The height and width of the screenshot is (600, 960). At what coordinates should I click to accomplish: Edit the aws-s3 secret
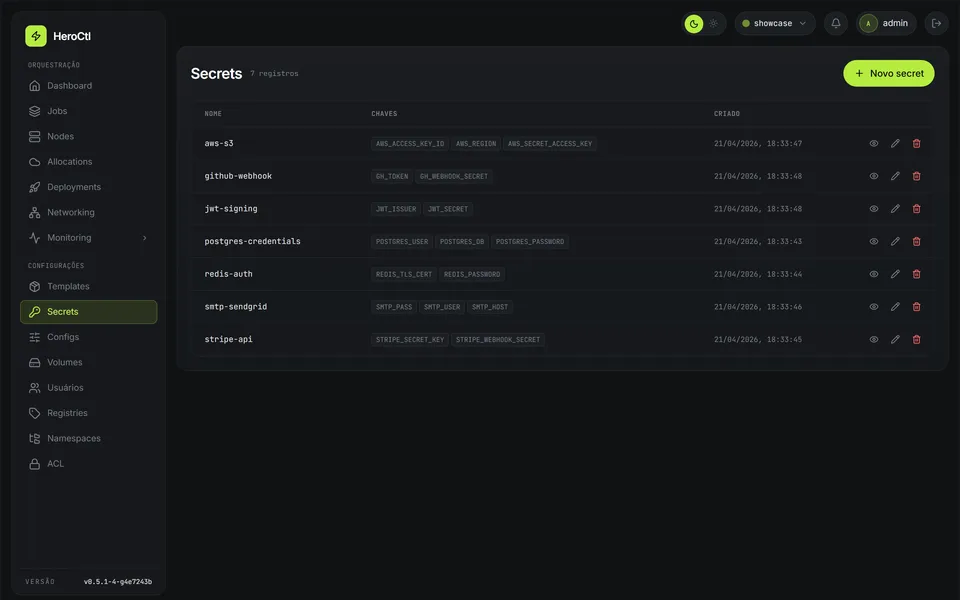tap(895, 143)
